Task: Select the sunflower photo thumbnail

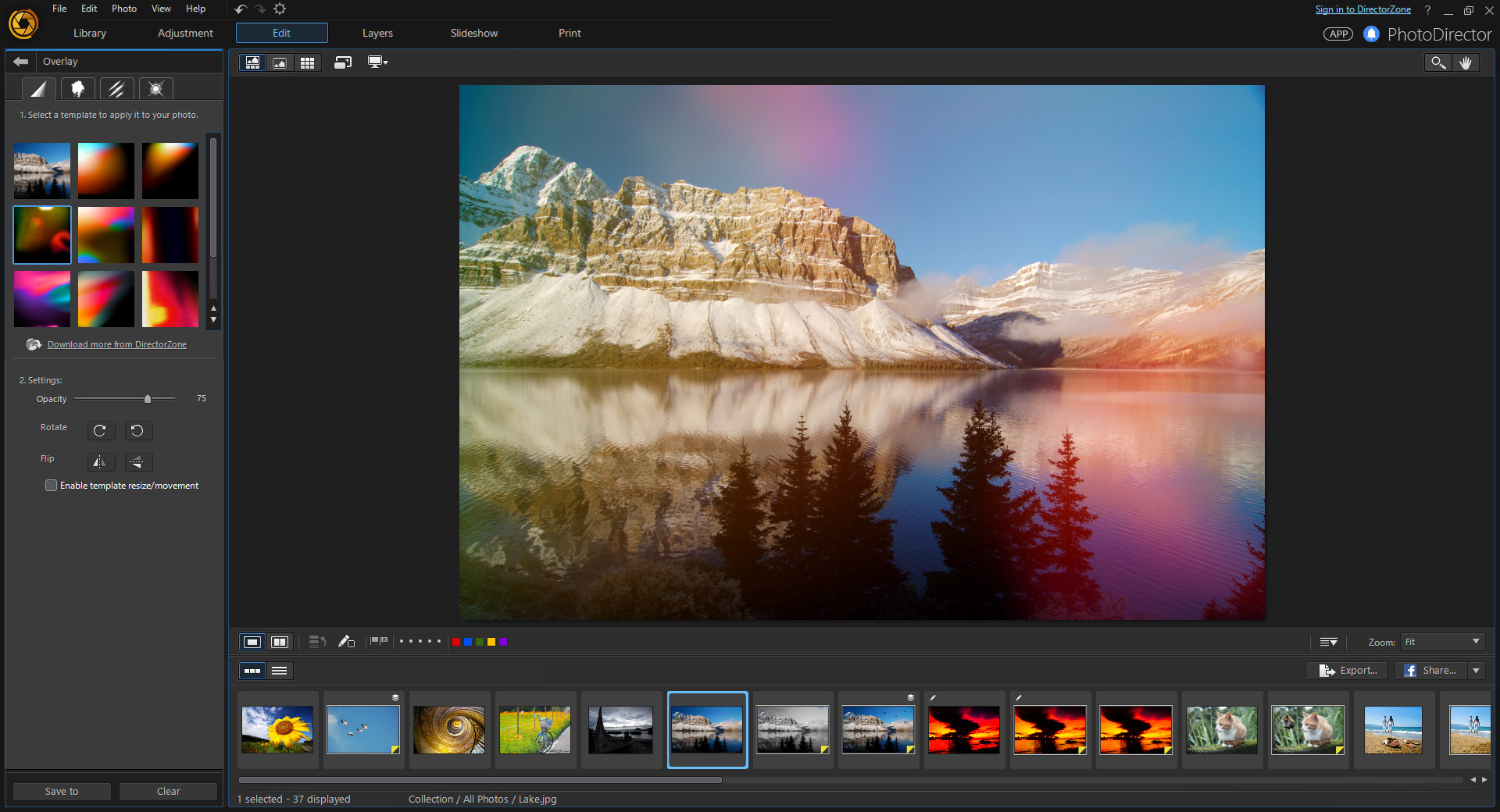Action: 277,729
